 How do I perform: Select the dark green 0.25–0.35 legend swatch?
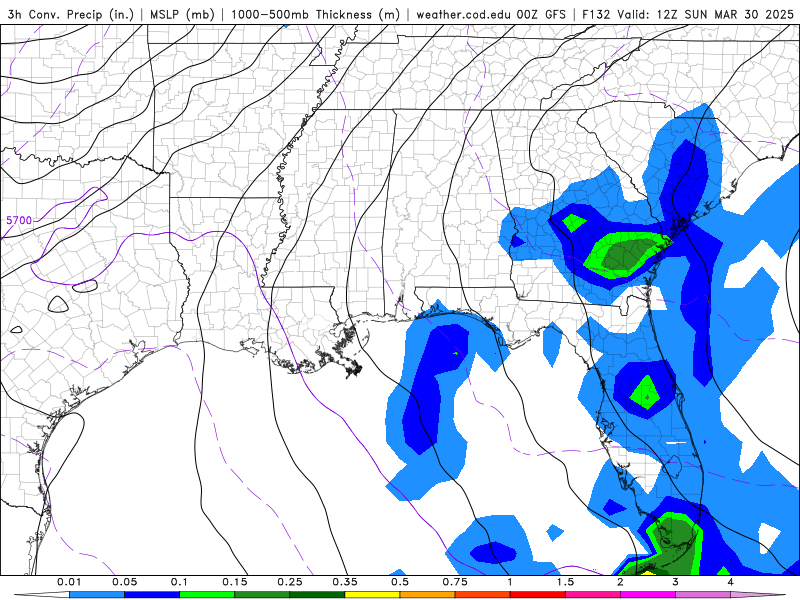[317, 595]
